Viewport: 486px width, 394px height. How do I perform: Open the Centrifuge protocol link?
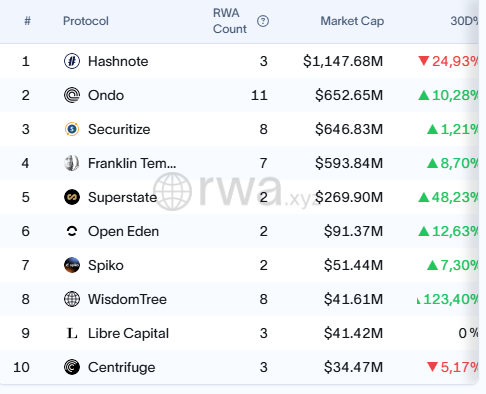pos(122,367)
